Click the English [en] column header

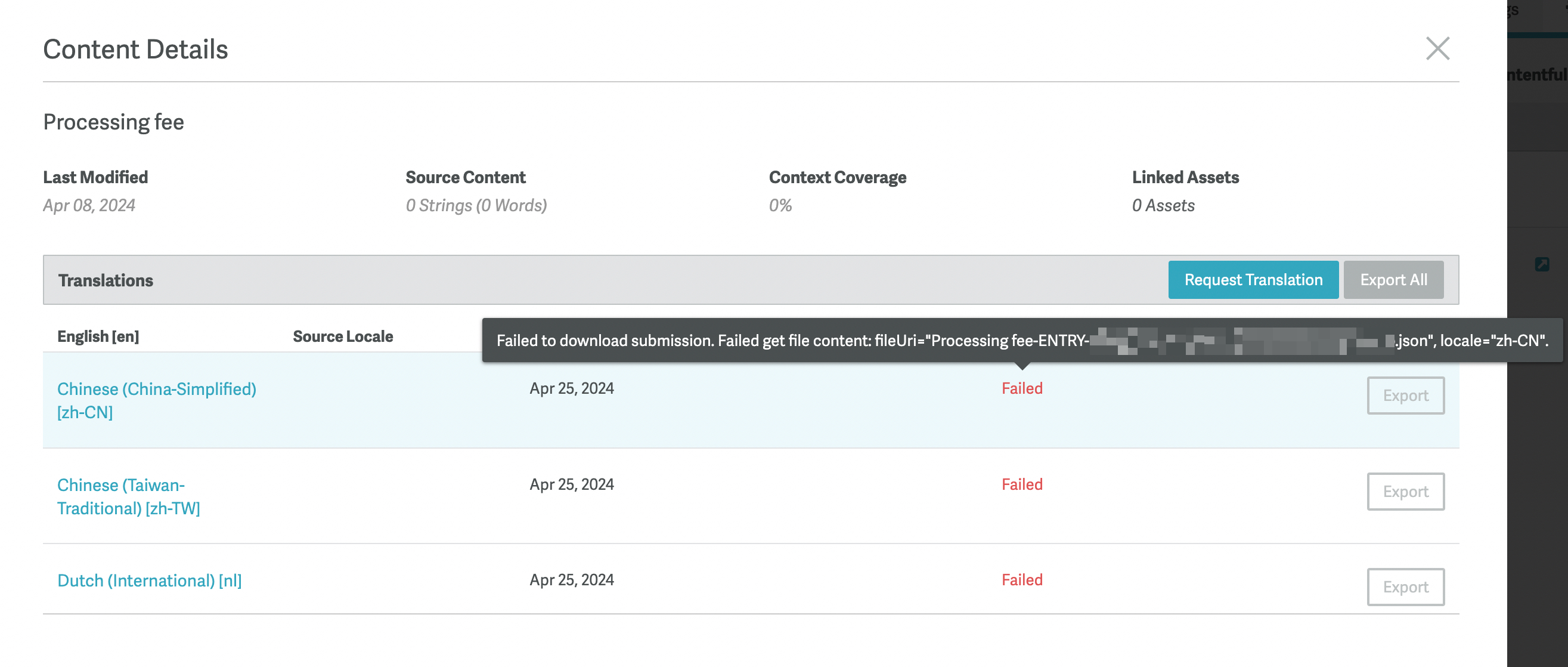tap(98, 336)
